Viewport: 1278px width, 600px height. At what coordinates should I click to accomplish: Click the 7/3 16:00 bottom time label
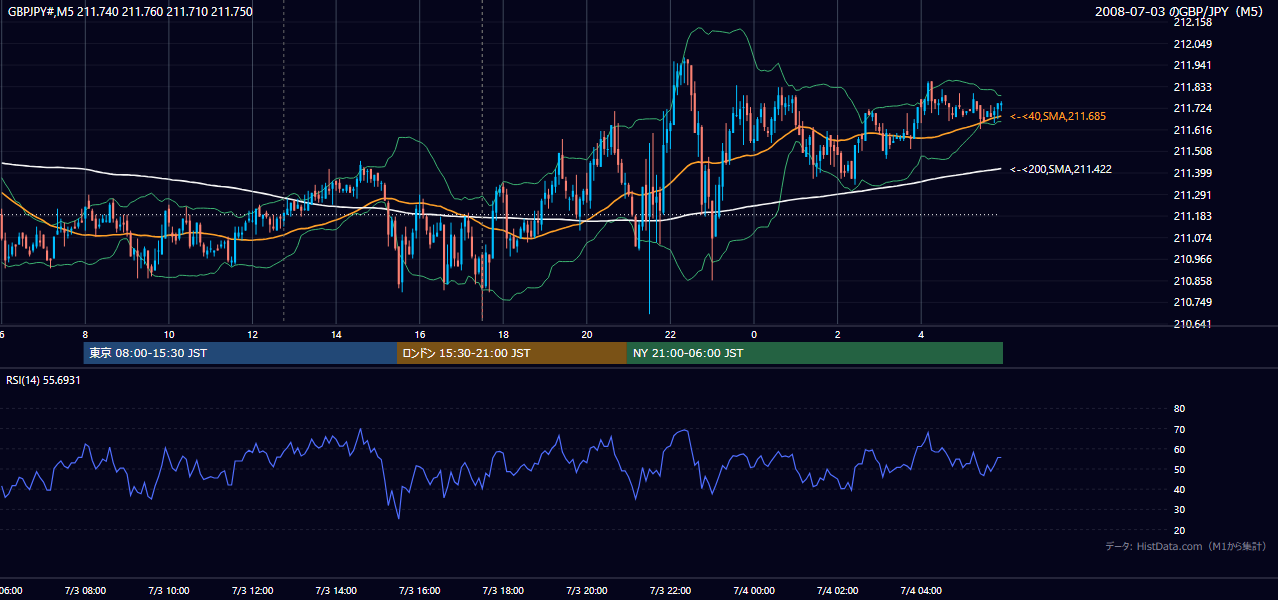point(420,590)
